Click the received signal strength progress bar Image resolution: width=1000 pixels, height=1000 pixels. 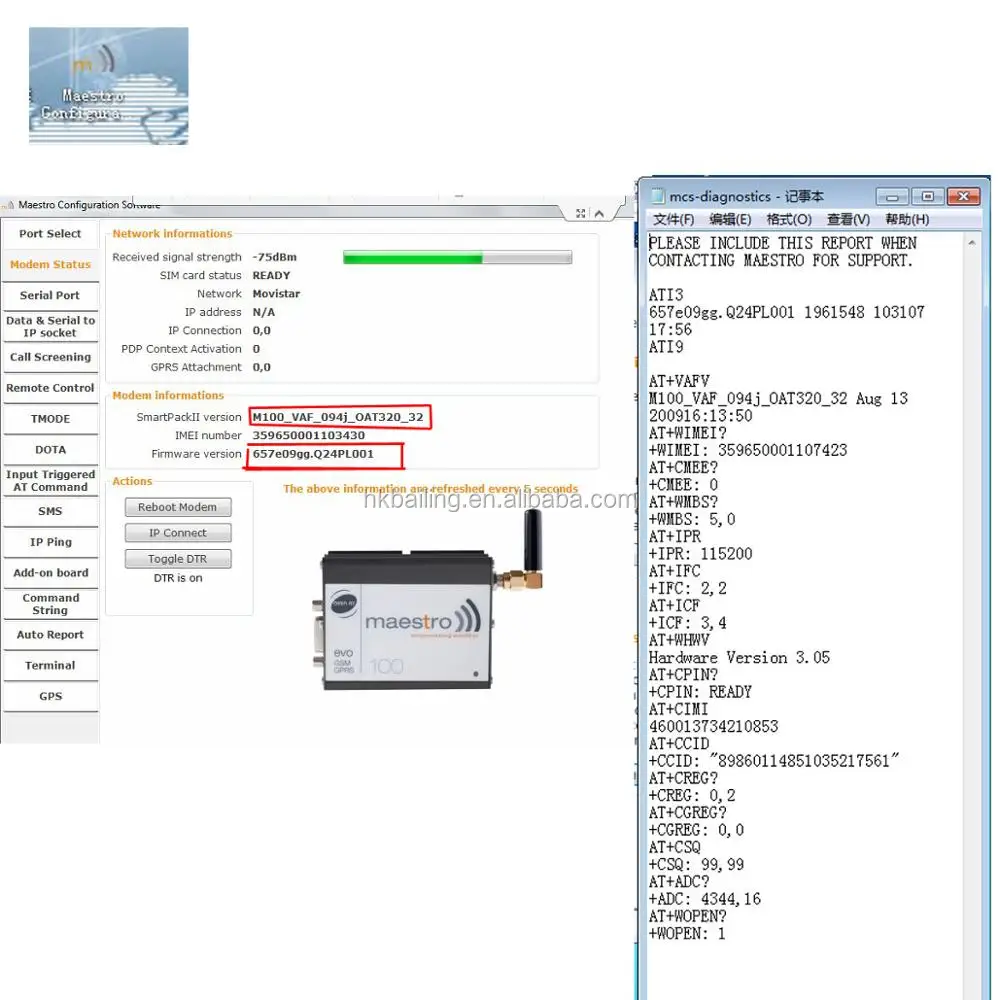pos(457,258)
